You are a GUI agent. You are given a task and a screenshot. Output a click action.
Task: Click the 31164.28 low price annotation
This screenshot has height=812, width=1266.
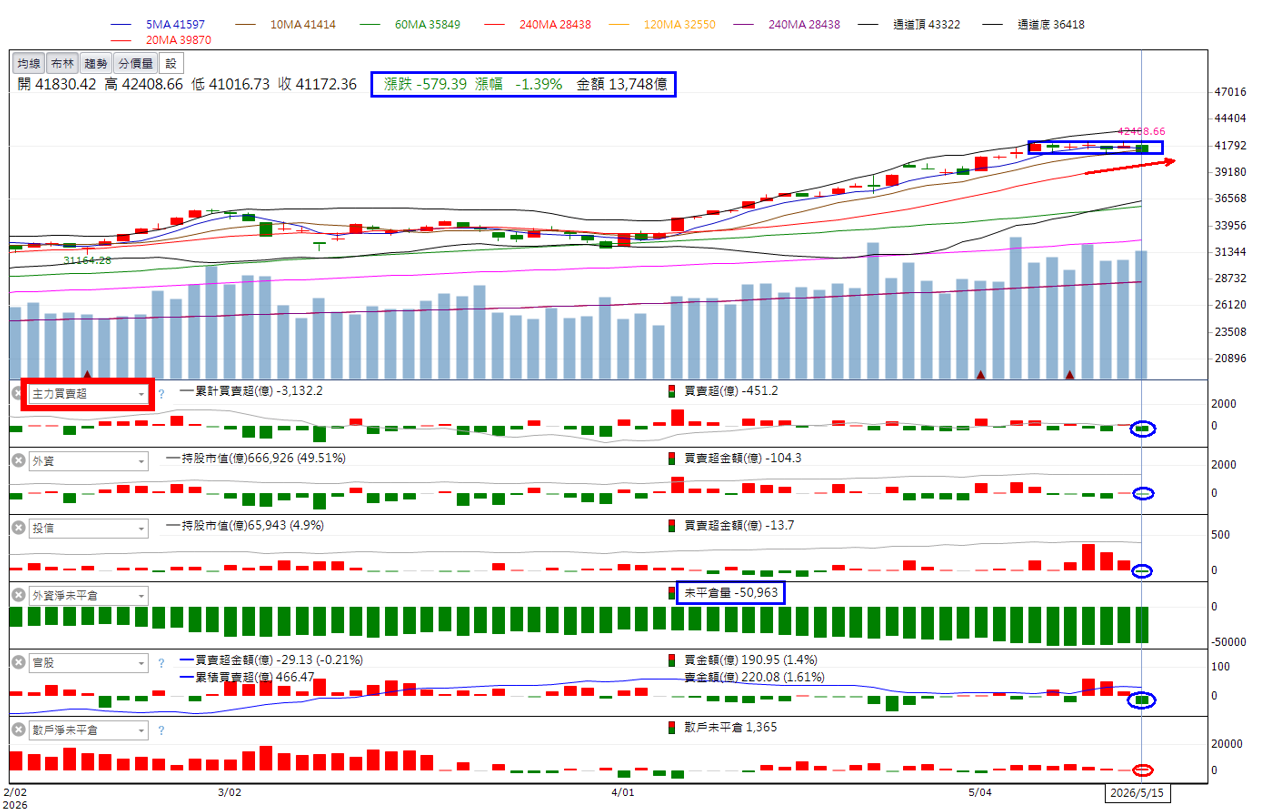(87, 260)
